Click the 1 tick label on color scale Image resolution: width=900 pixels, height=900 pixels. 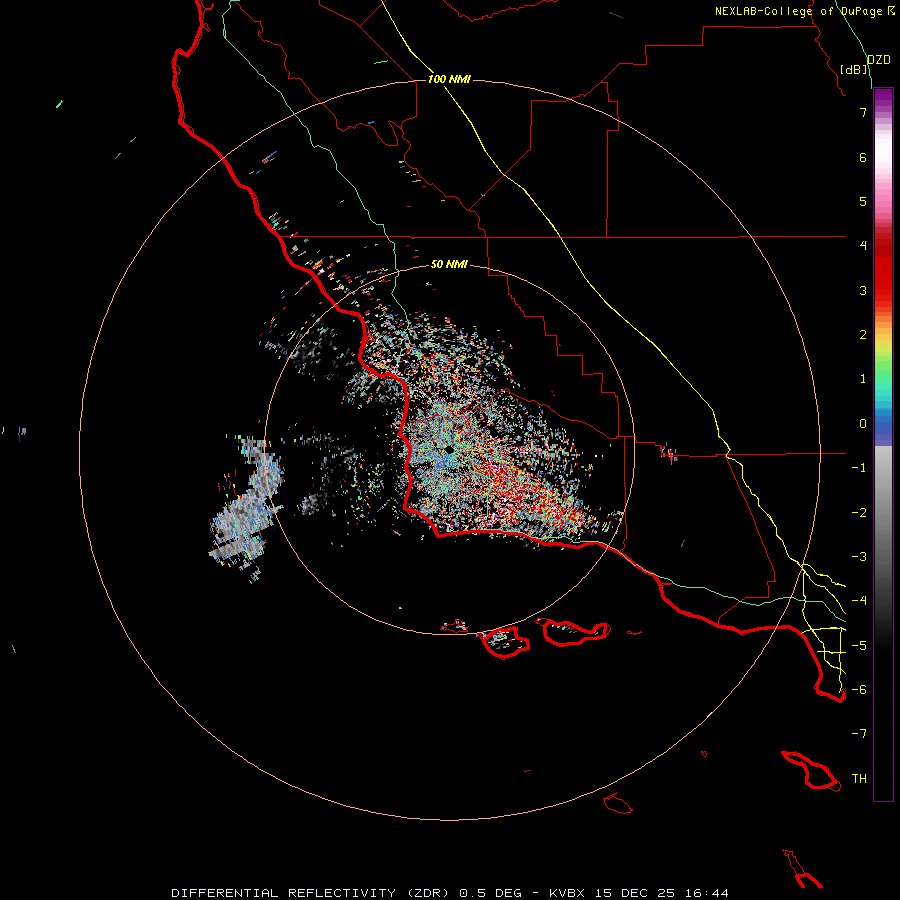click(863, 379)
